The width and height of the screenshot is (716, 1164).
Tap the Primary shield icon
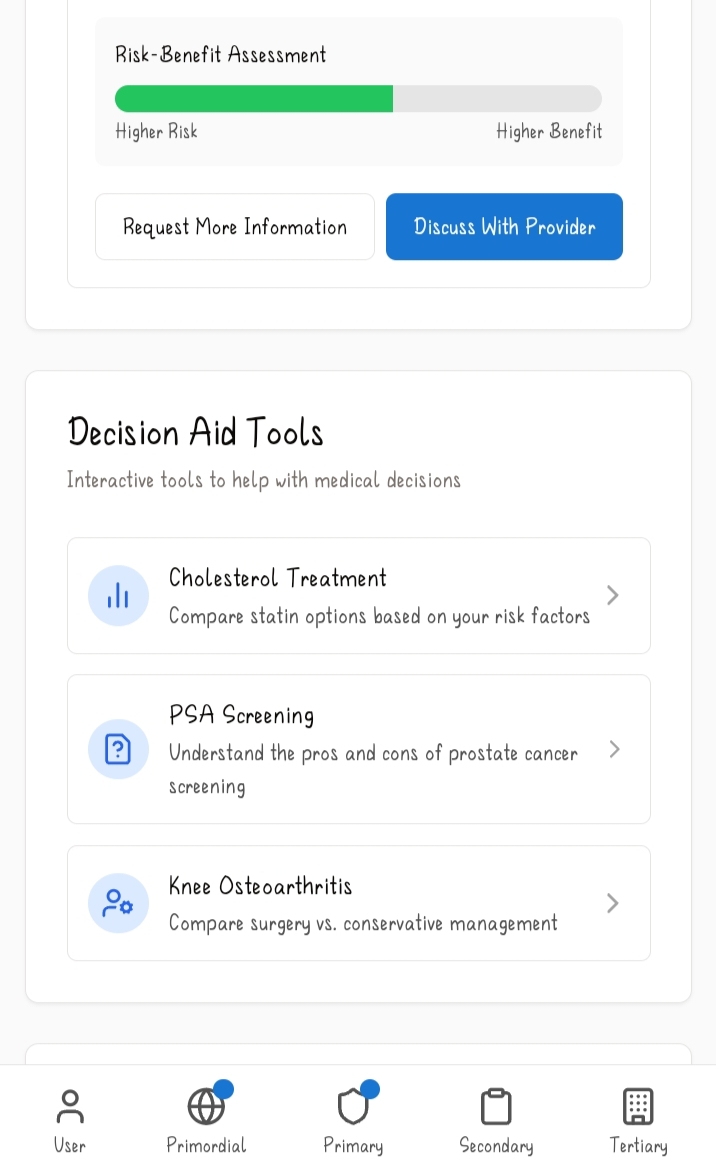(353, 1107)
